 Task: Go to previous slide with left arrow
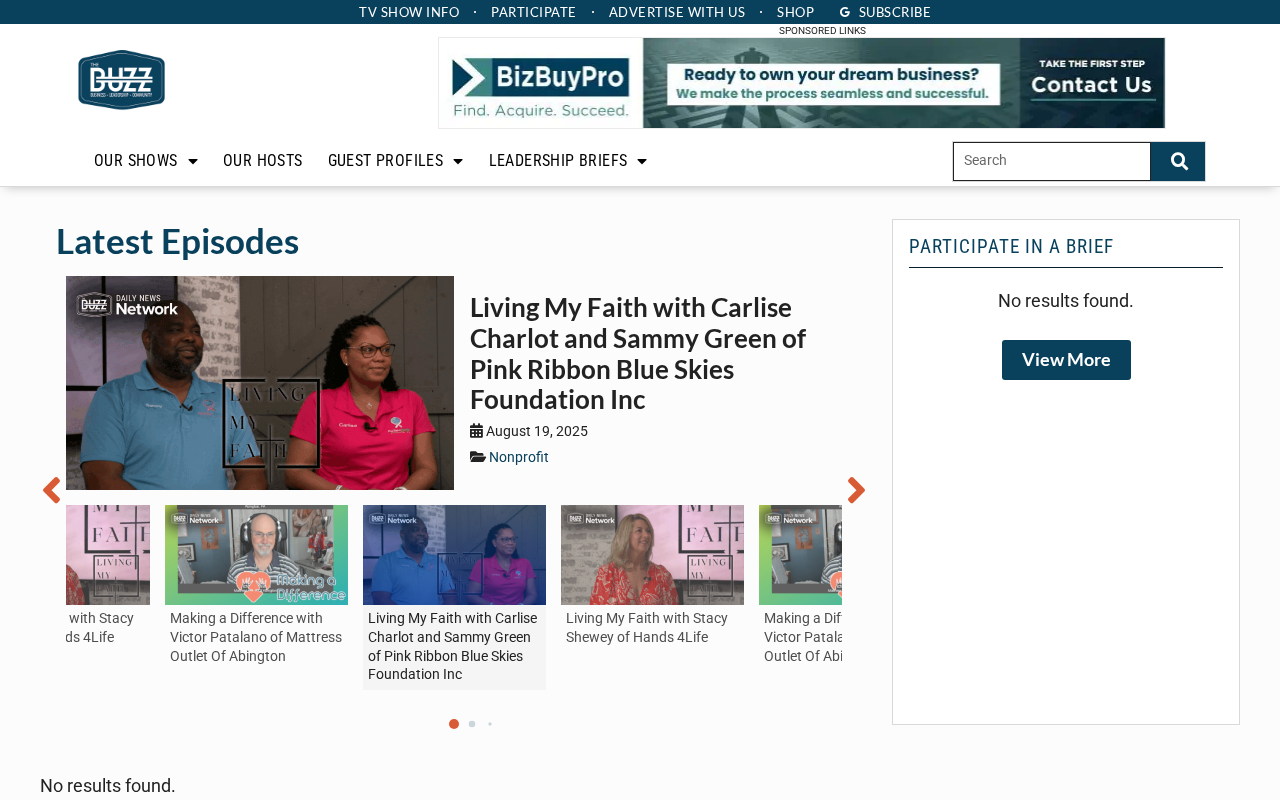click(x=51, y=490)
